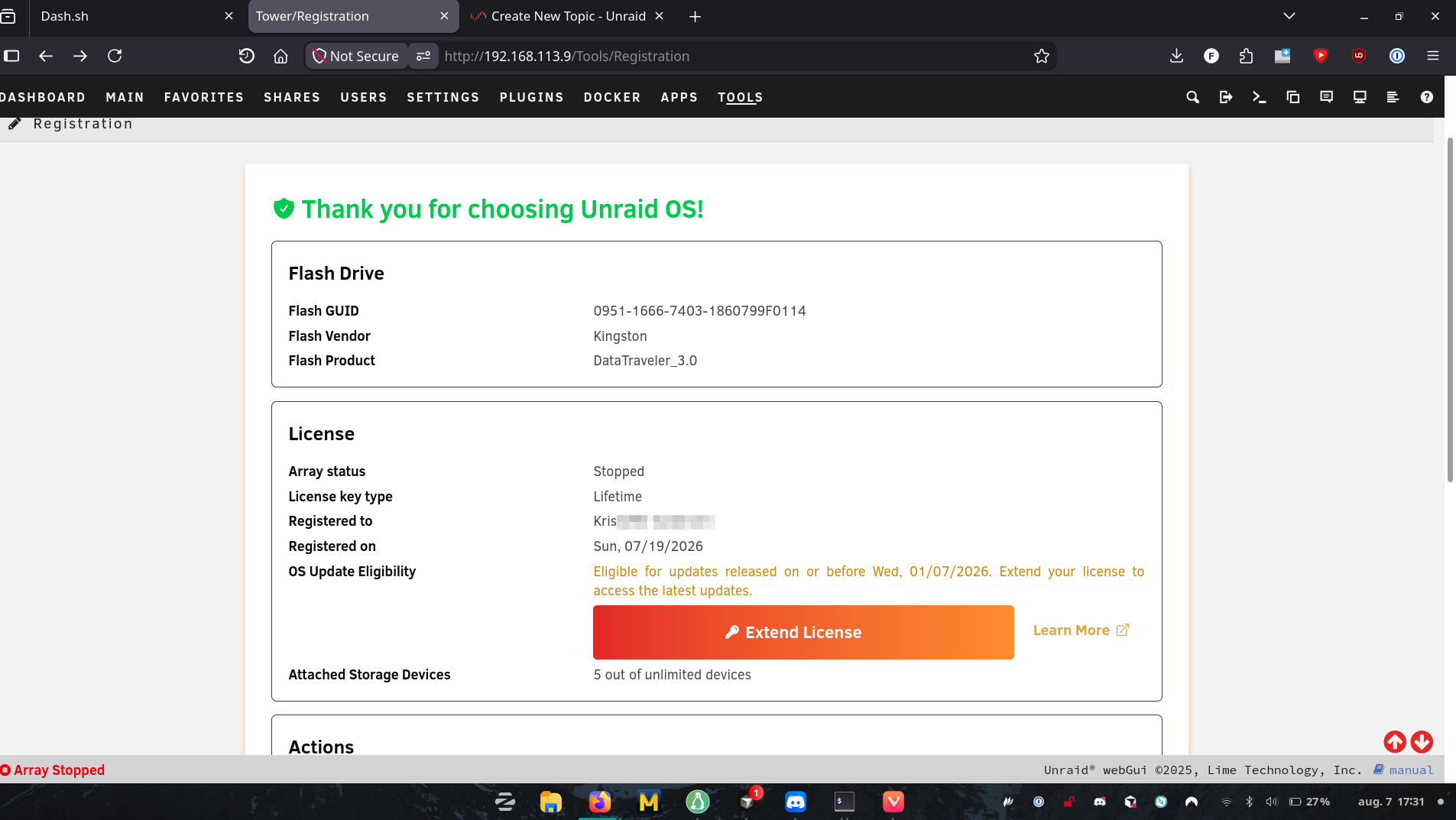
Task: Click the Not Secure connection badge
Action: 356,56
